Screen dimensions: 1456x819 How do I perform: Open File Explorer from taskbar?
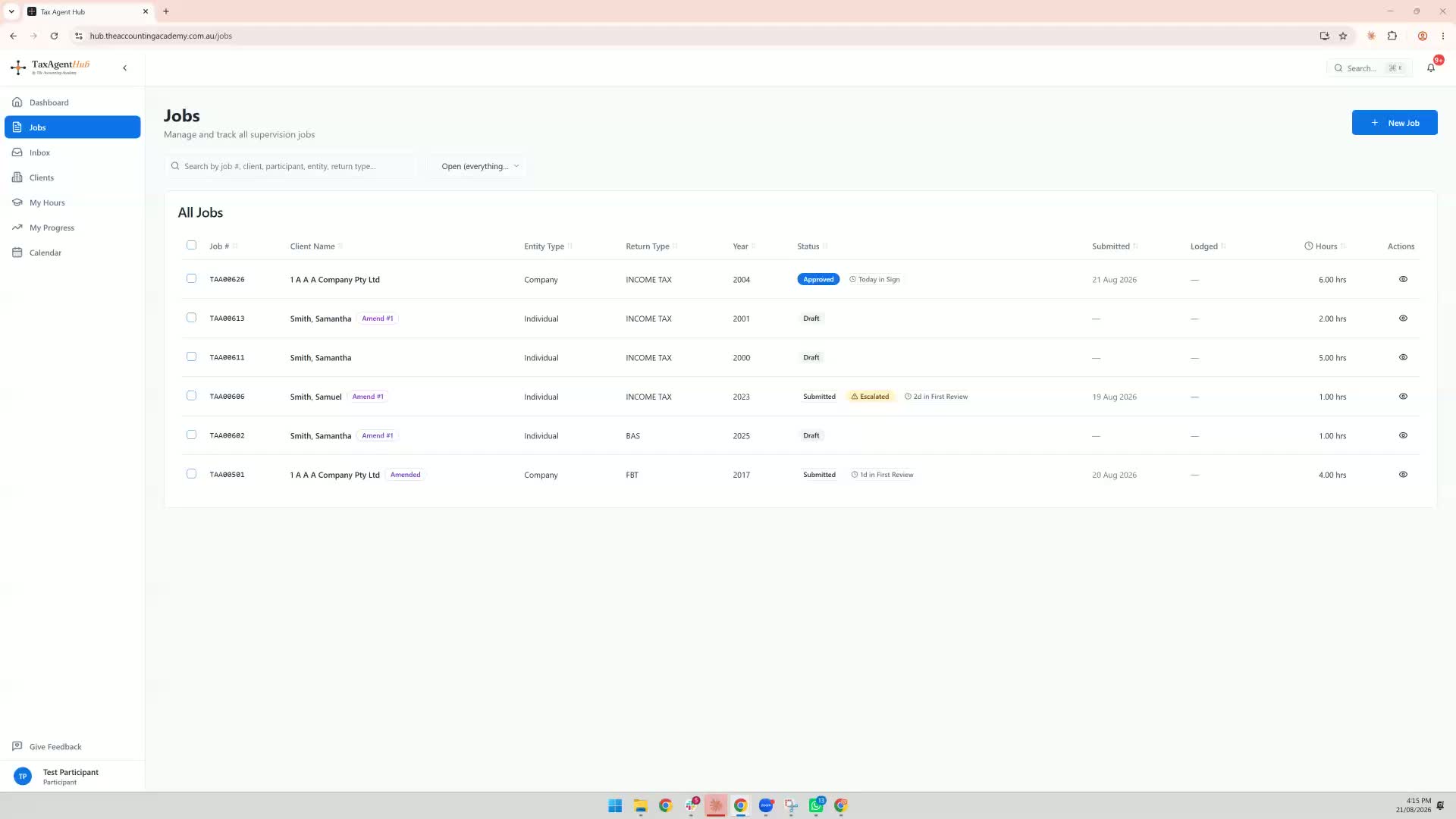[x=641, y=805]
